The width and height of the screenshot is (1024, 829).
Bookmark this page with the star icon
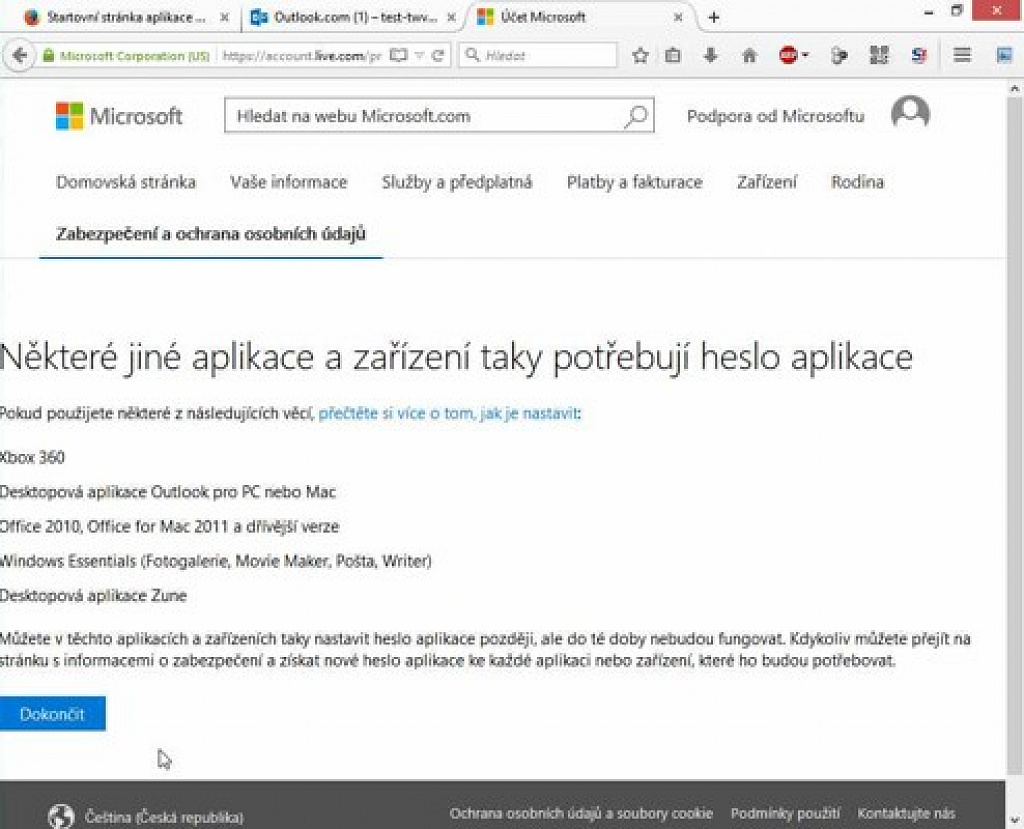640,56
